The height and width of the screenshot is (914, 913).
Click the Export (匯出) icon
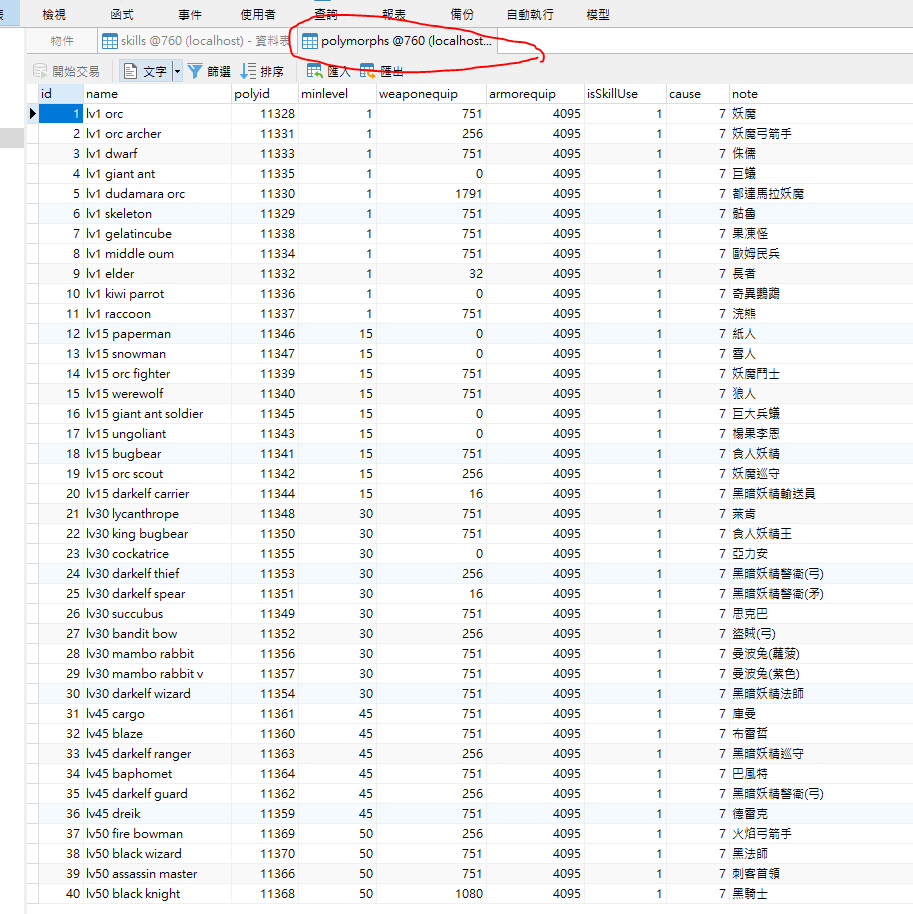click(367, 71)
